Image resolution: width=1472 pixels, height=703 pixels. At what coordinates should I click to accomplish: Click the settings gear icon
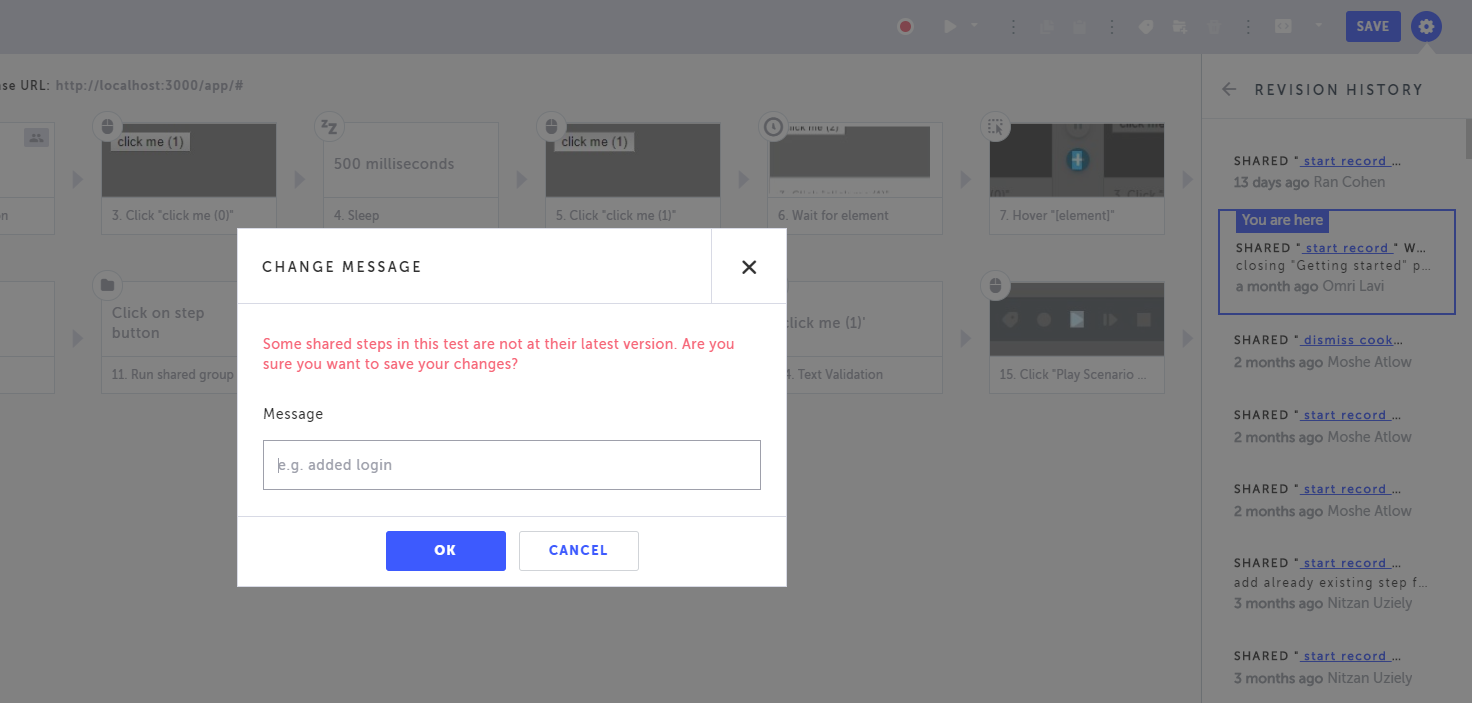1426,27
